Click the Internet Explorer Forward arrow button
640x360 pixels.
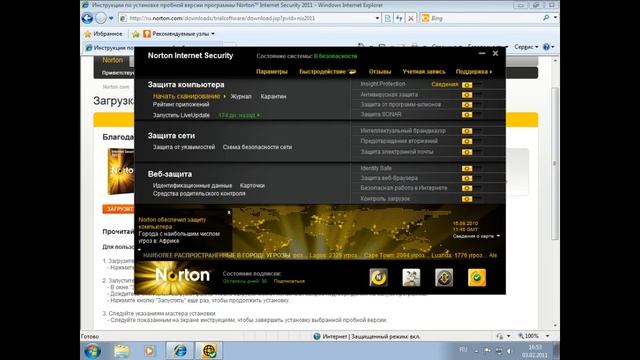100,18
